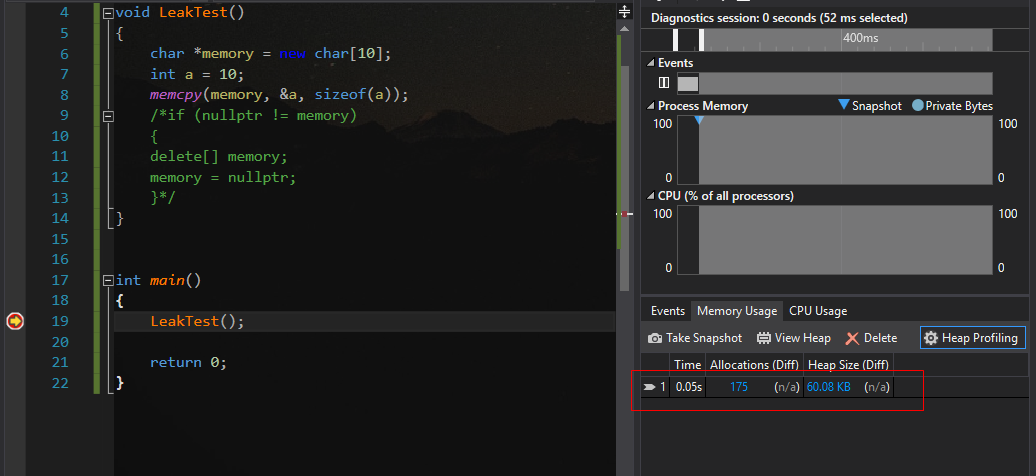Sort by the Time column header
This screenshot has height=476, width=1036.
688,364
